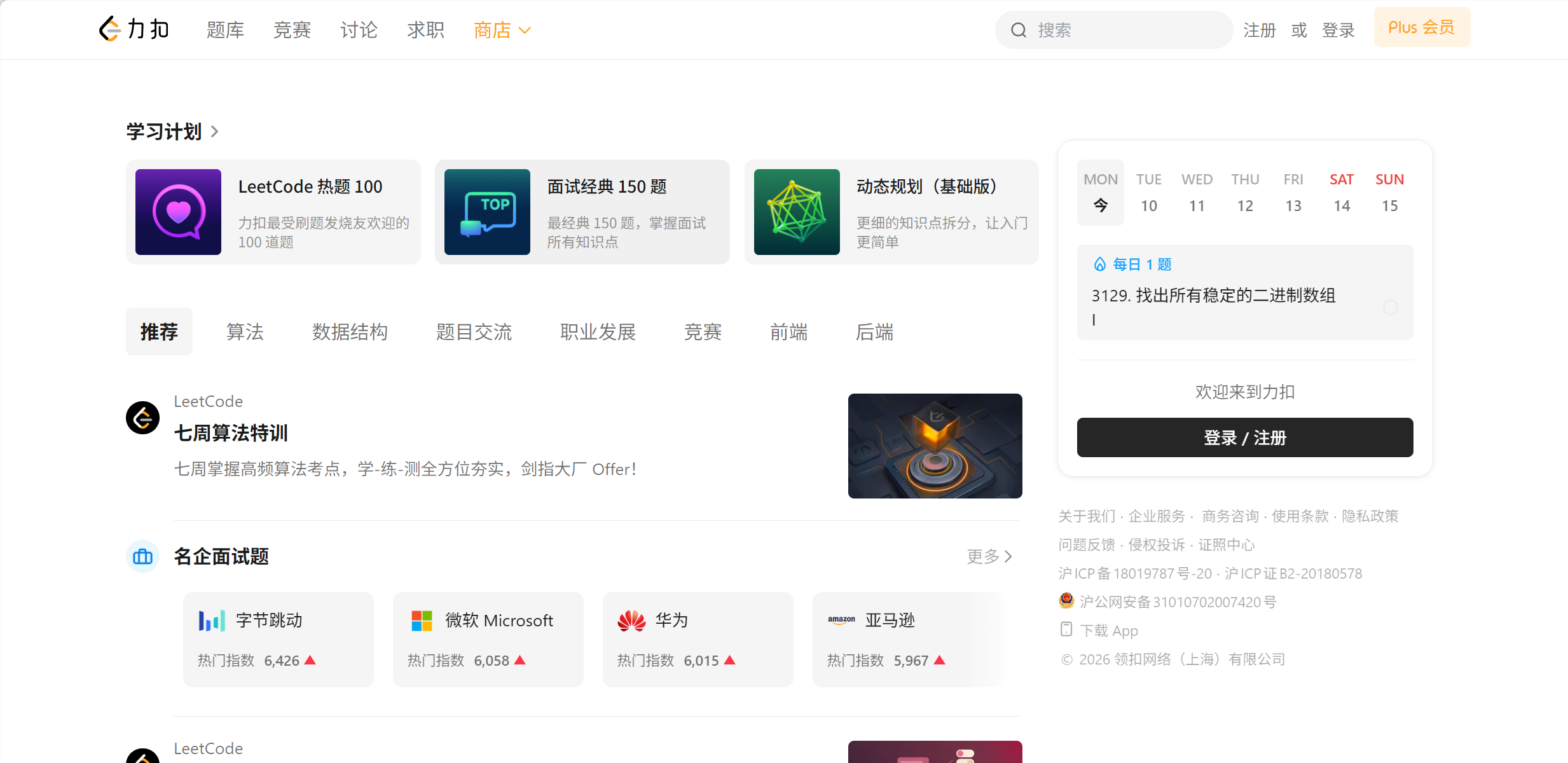The height and width of the screenshot is (763, 1568).
Task: Open LeetCode 热题 100 heart icon card
Action: 178,212
